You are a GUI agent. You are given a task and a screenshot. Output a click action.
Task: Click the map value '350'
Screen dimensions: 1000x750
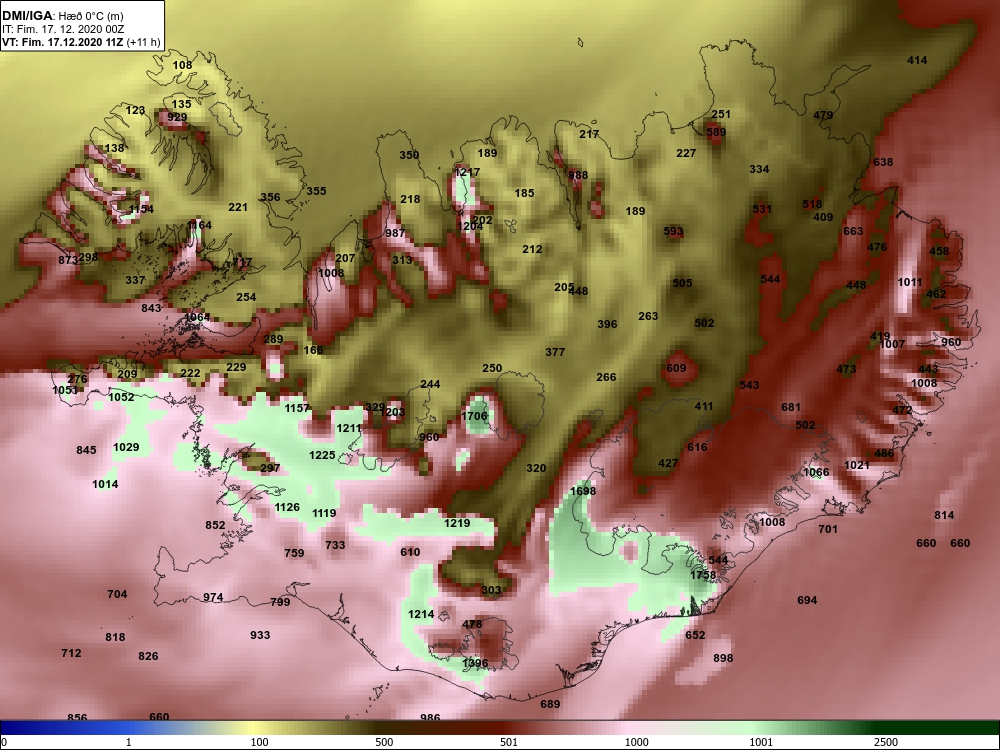[409, 155]
